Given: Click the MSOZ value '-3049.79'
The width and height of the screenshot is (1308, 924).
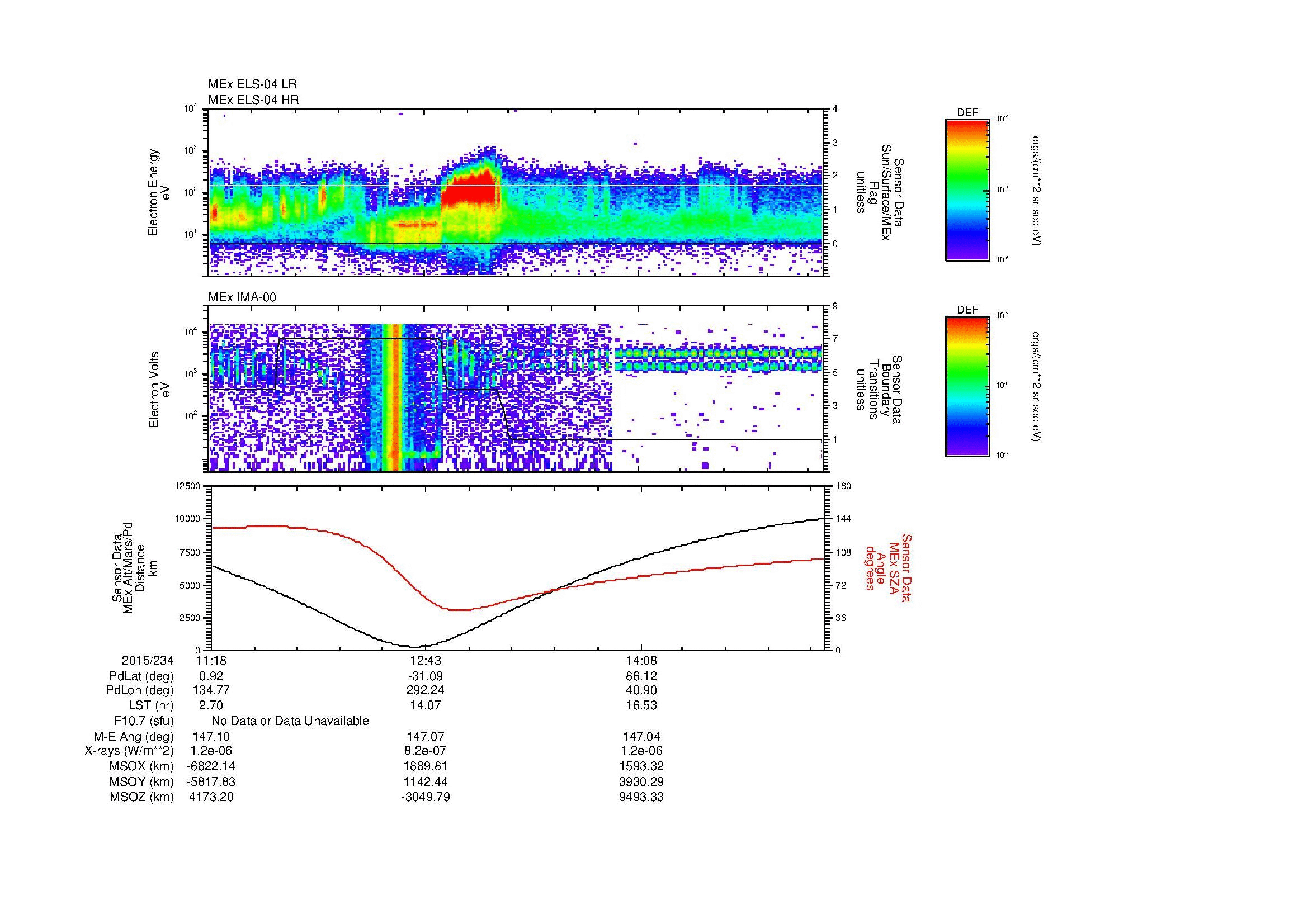Looking at the screenshot, I should click(x=426, y=797).
